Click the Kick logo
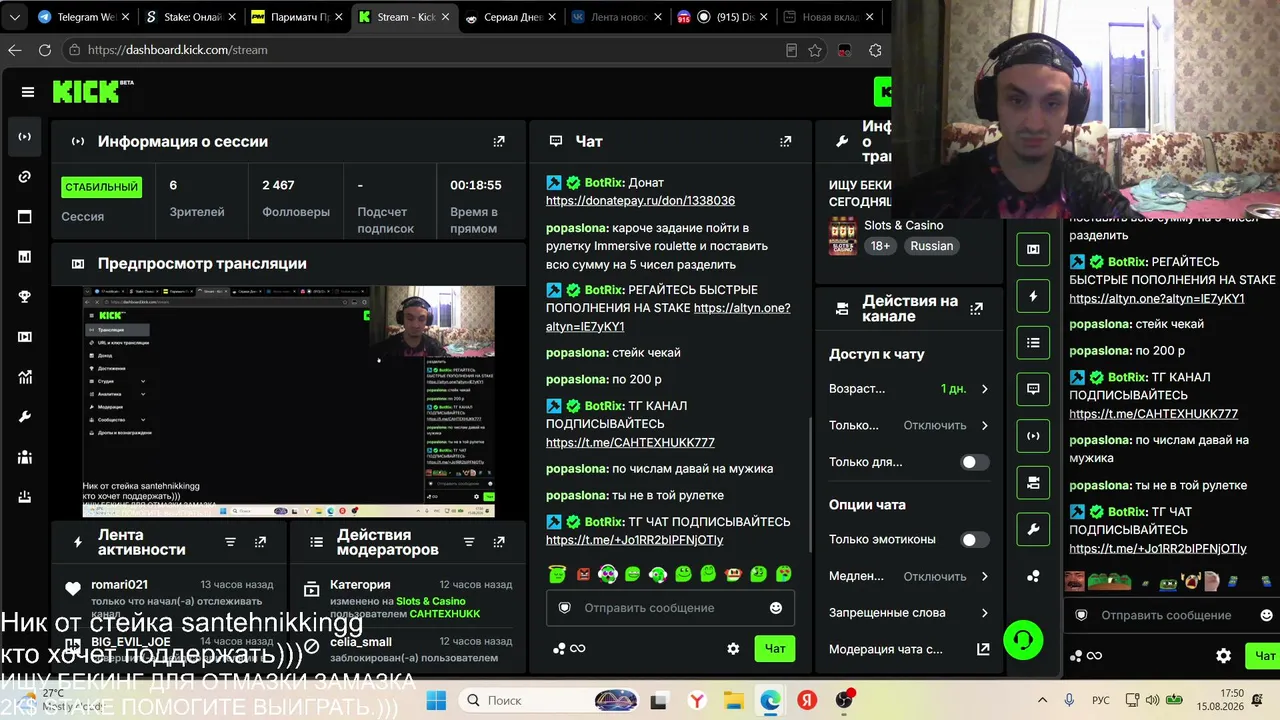 (93, 91)
